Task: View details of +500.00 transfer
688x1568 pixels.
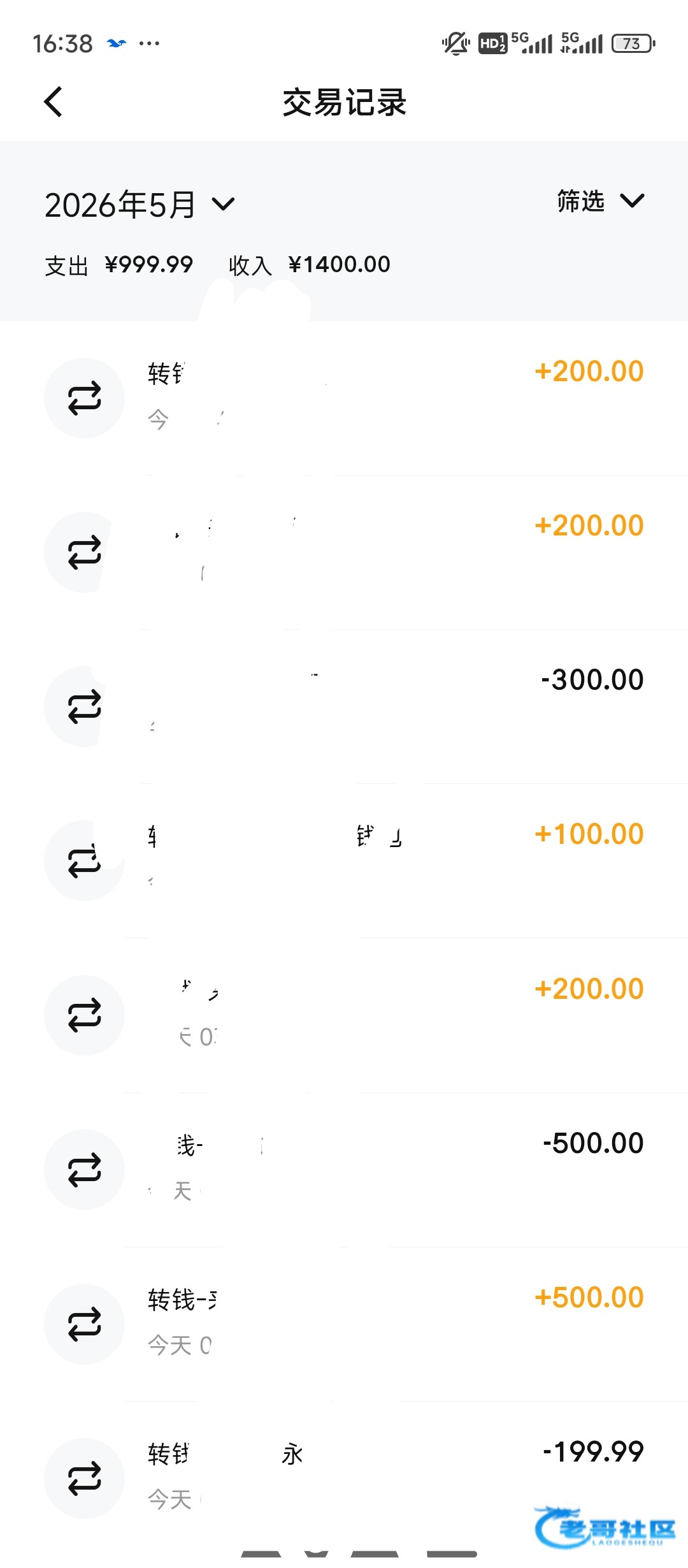Action: click(344, 1324)
